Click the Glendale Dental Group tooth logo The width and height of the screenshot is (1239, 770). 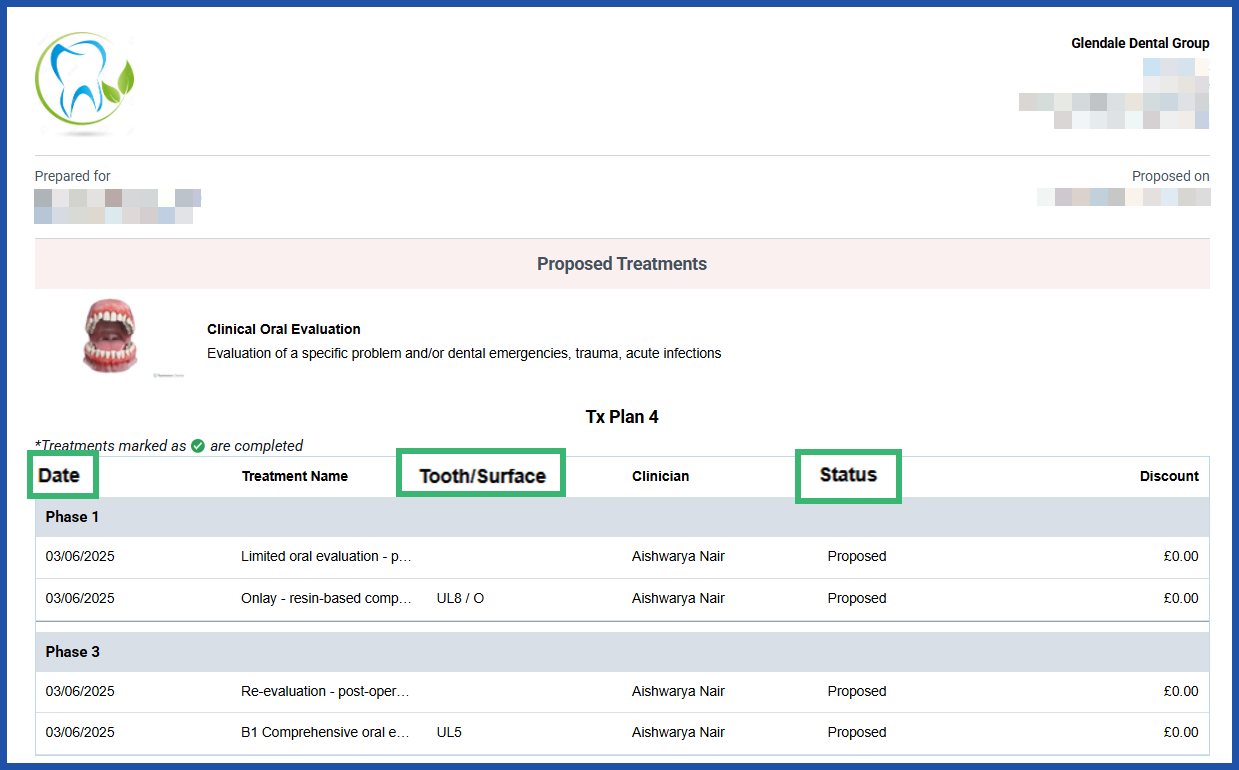point(84,83)
